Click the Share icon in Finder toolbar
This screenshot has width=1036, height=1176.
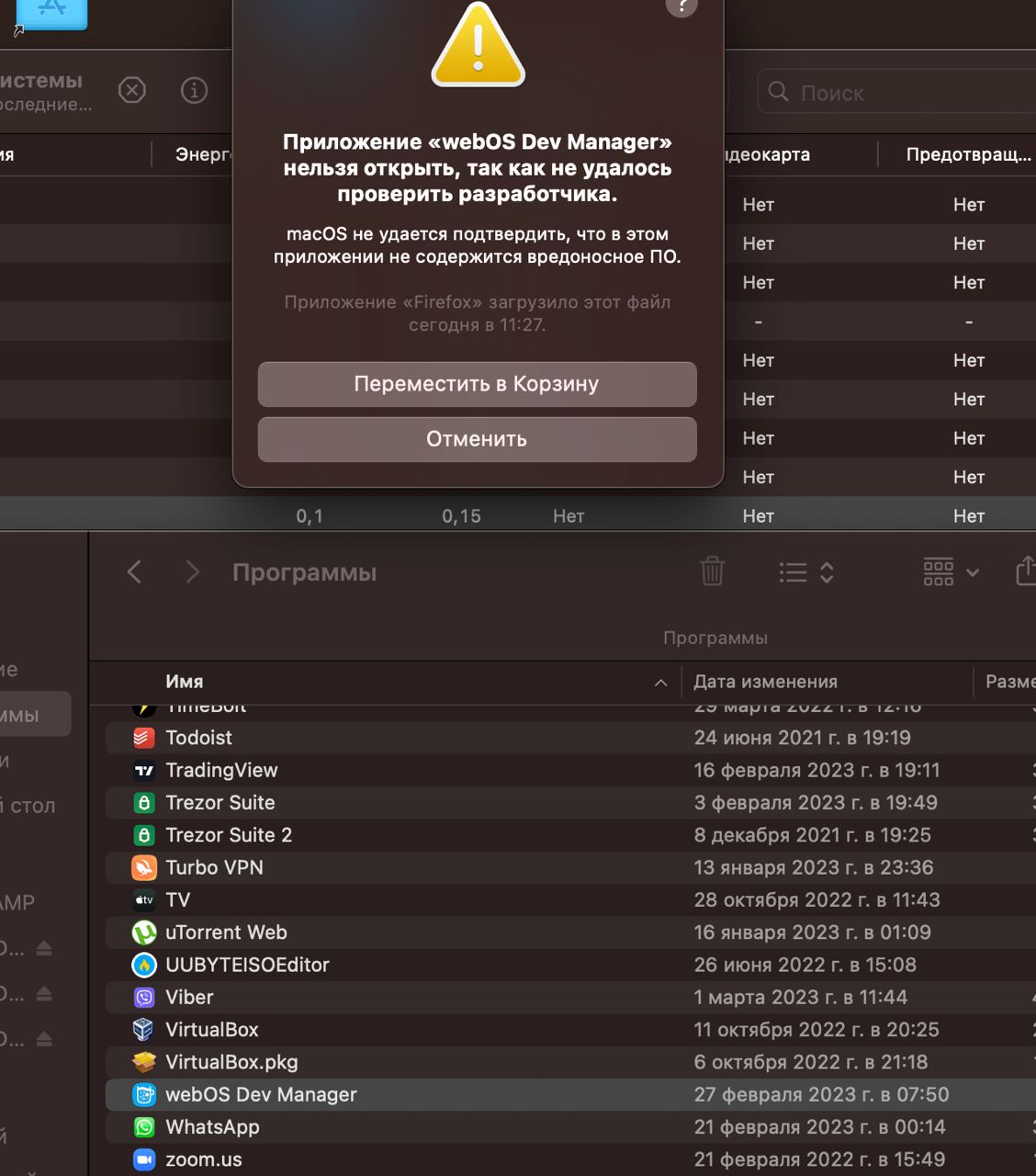1026,571
